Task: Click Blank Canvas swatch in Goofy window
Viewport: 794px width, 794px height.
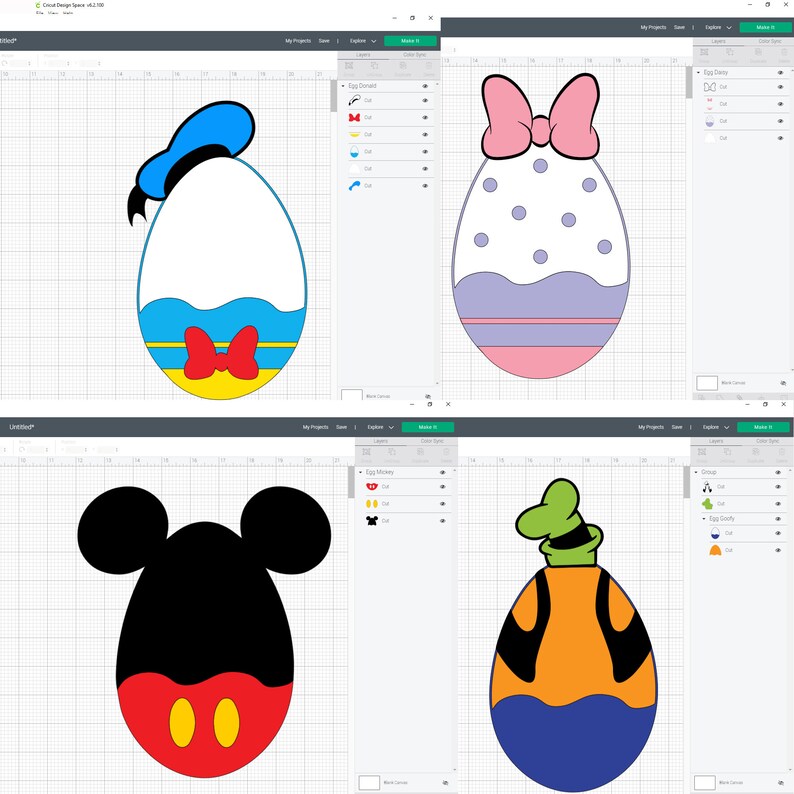Action: (704, 782)
